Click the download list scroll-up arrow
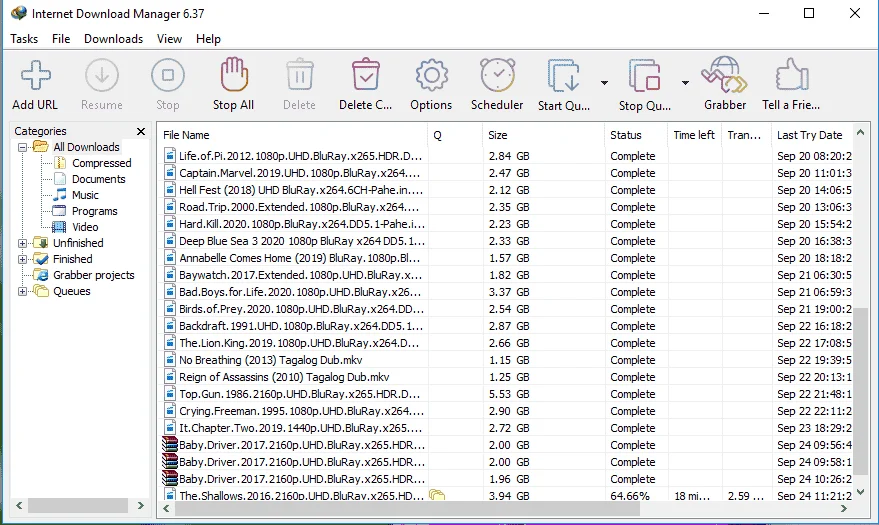 (861, 133)
